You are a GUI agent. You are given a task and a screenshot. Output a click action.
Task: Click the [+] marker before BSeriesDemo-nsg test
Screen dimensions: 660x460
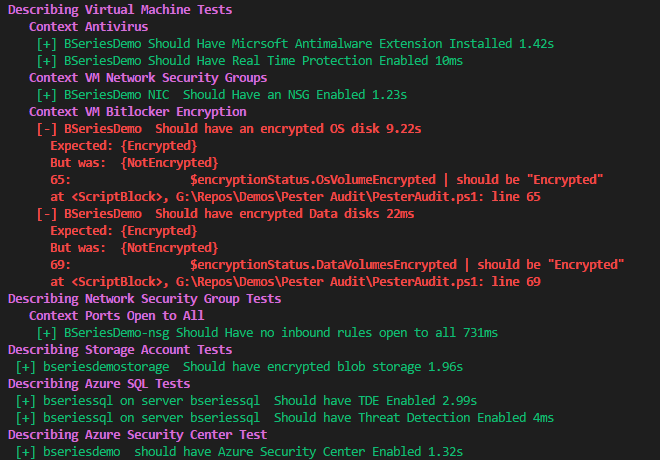47,333
